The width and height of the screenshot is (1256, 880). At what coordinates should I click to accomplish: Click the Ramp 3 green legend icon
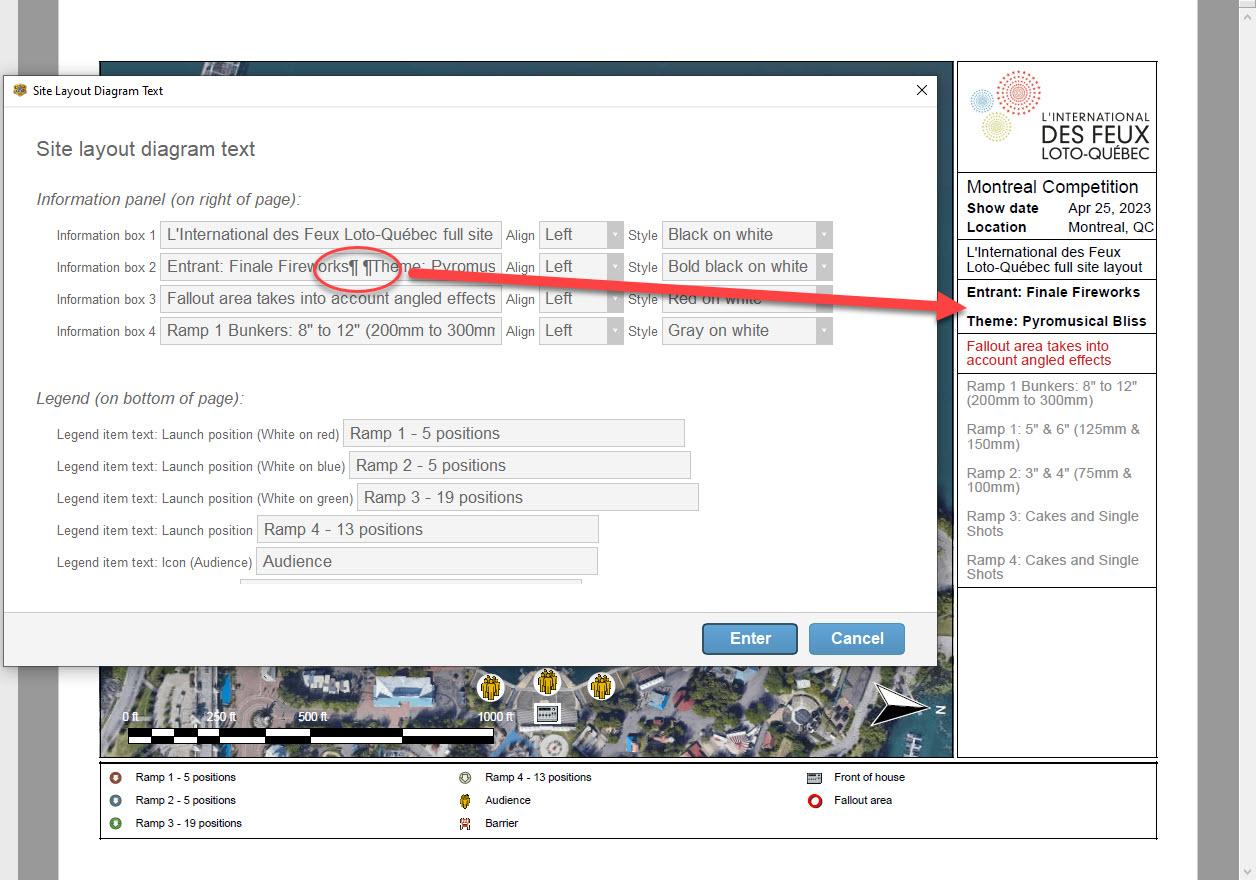point(116,823)
